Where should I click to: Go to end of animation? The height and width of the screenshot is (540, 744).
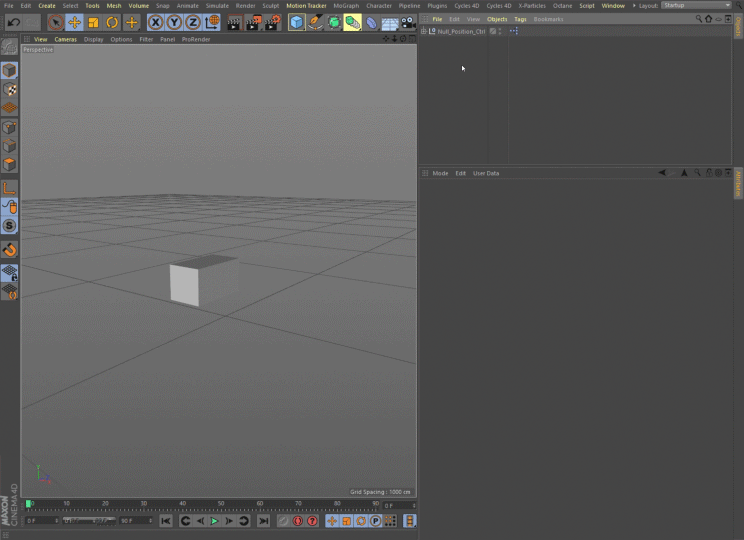[263, 521]
